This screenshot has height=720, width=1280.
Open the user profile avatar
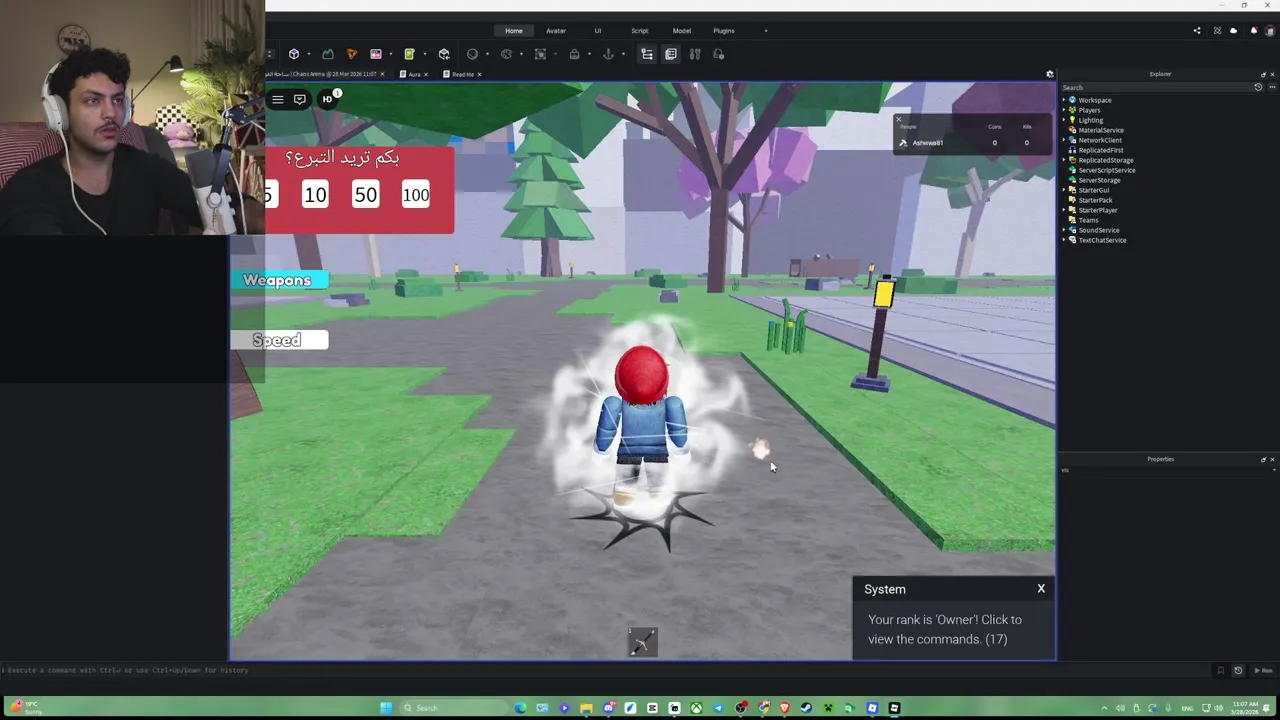tap(1270, 31)
